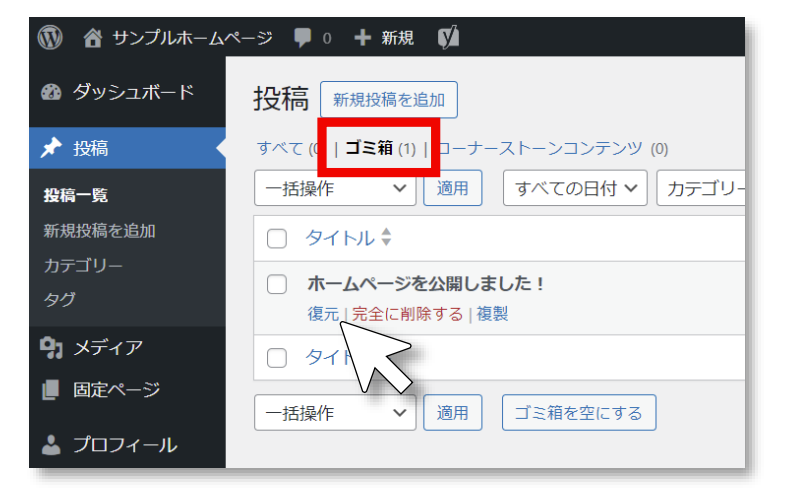Click the 新規投稿を追加 button
786x490 pixels.
pyautogui.click(x=388, y=100)
